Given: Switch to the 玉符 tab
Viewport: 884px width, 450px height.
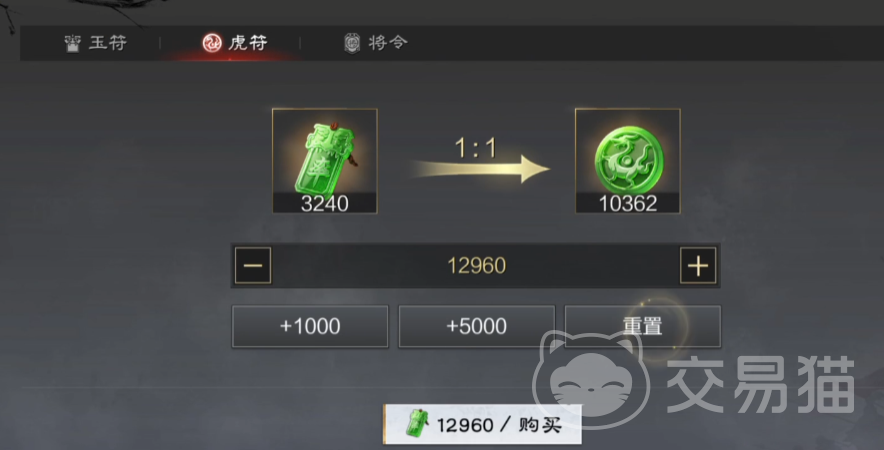Looking at the screenshot, I should click(x=96, y=43).
